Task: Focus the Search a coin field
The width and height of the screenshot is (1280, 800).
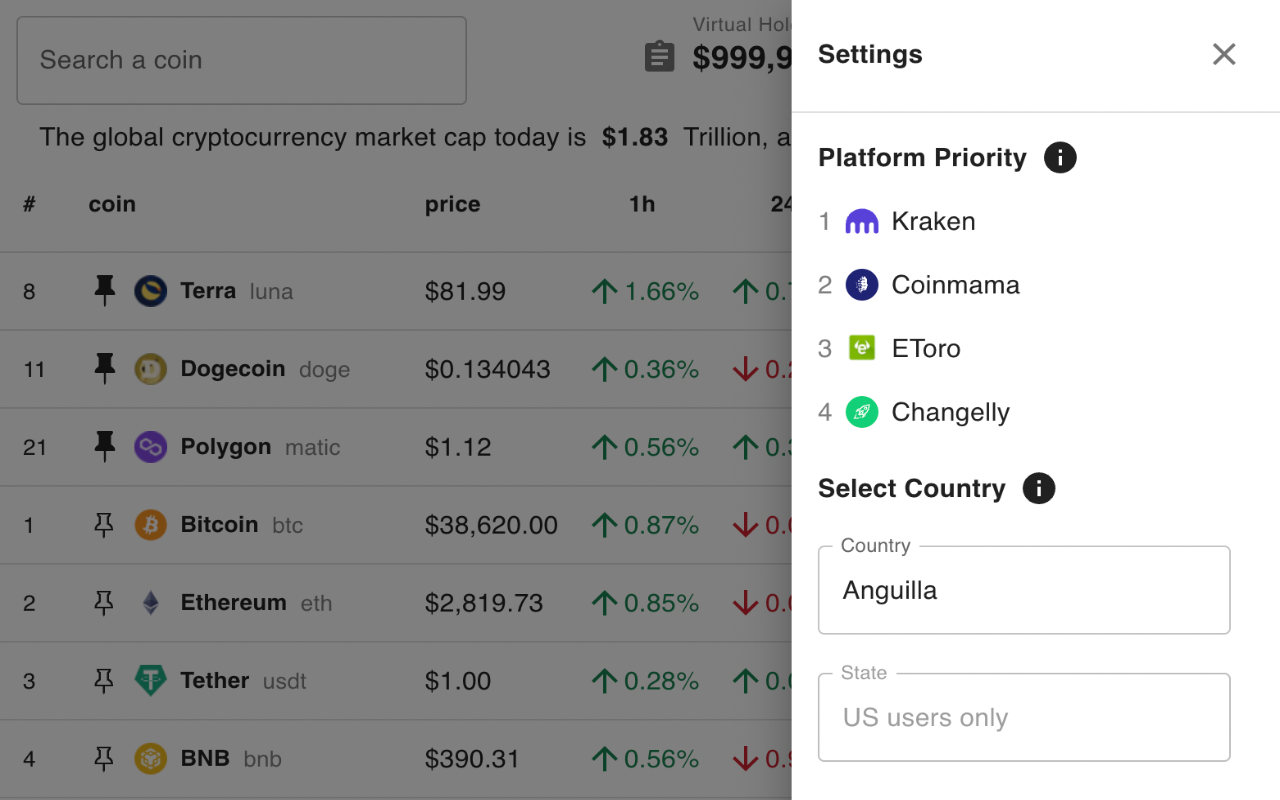Action: click(x=241, y=60)
